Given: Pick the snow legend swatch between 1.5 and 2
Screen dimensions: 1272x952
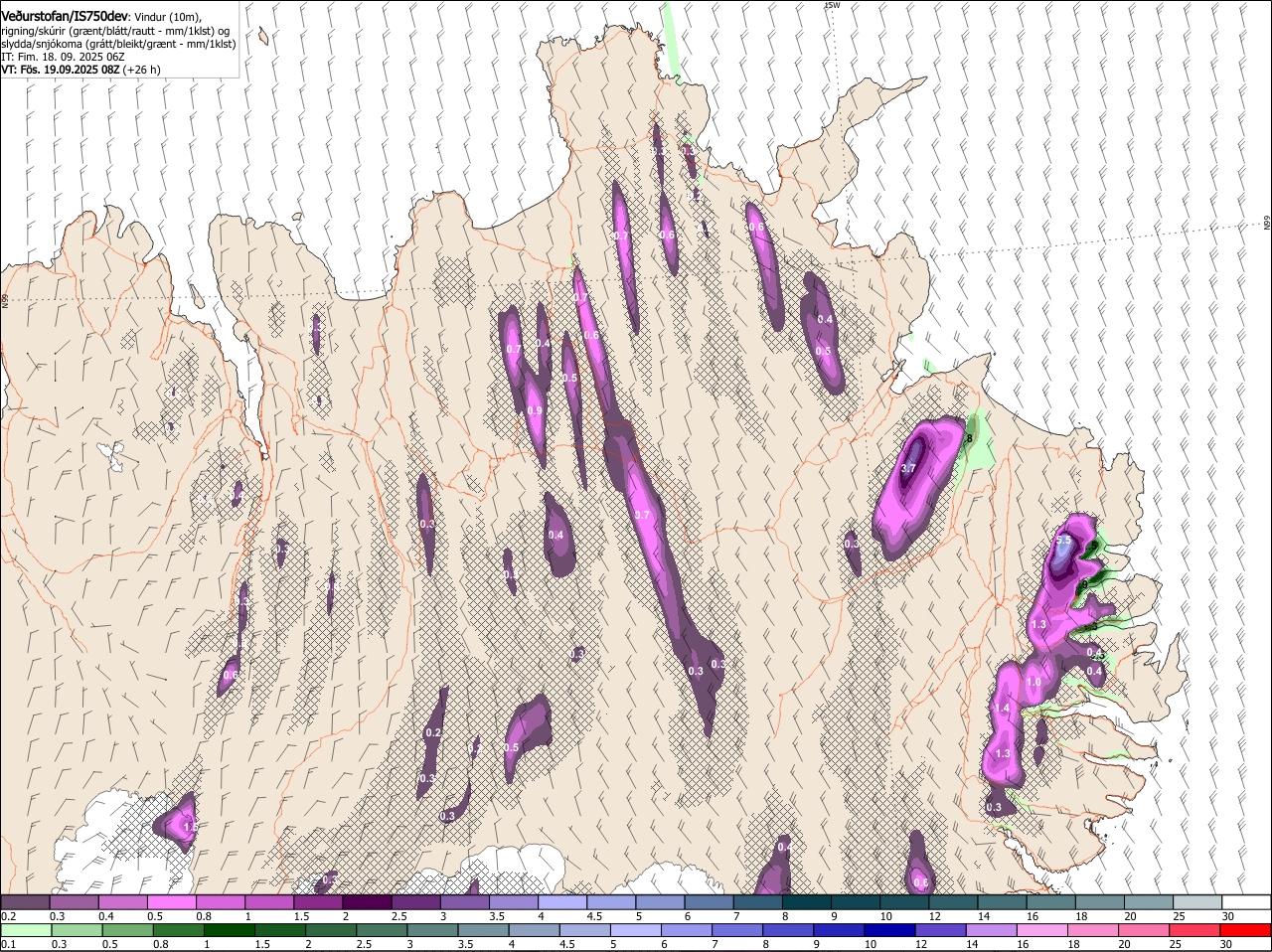Looking at the screenshot, I should tap(318, 901).
